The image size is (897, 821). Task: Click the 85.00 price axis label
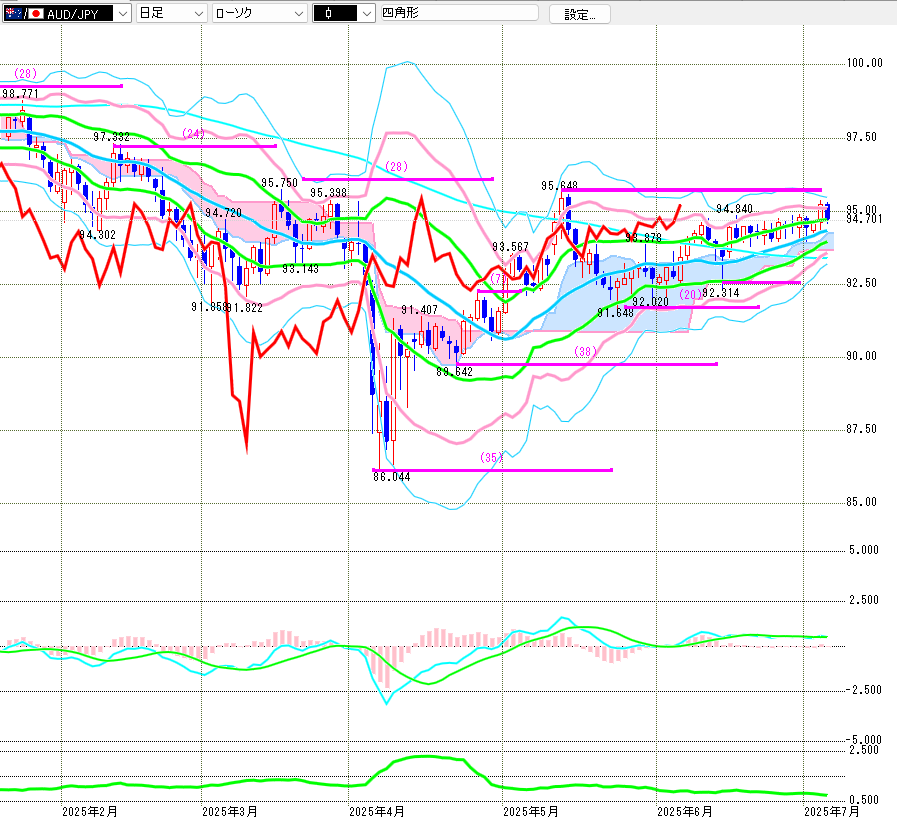click(862, 502)
